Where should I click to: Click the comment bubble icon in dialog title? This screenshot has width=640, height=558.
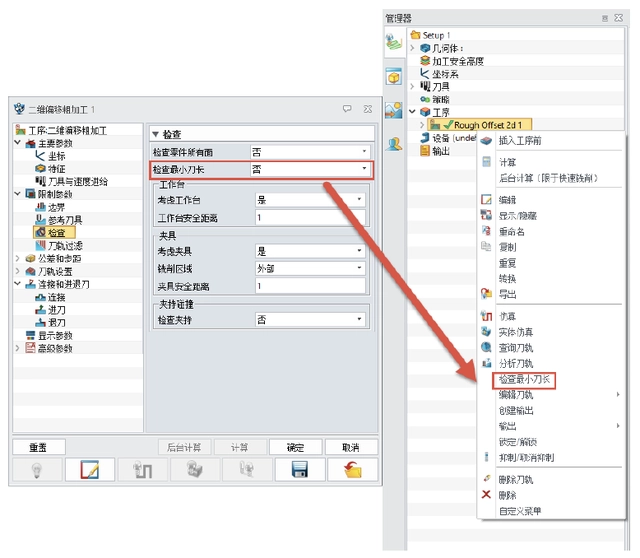tap(347, 109)
